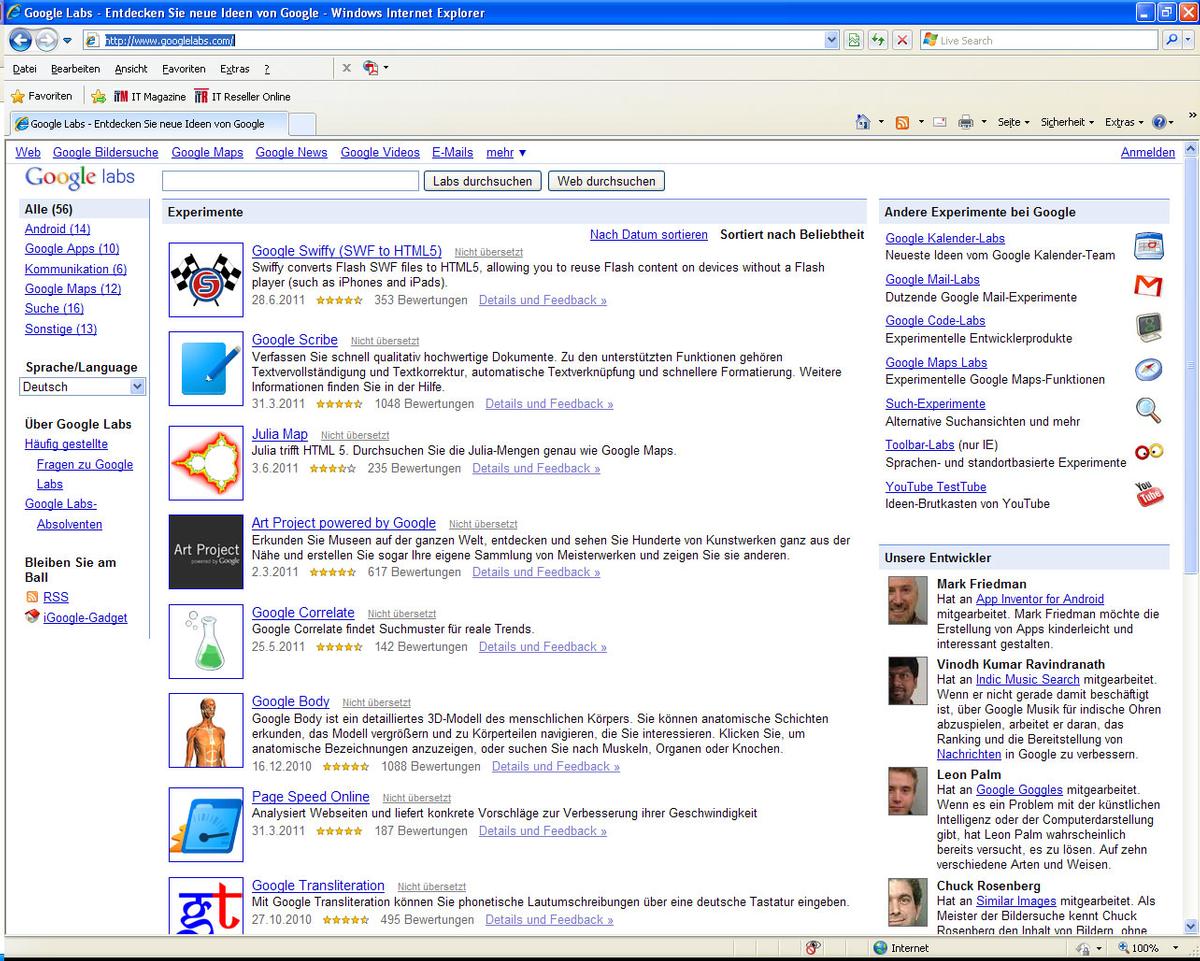Image resolution: width=1200 pixels, height=961 pixels.
Task: Click the Google Code-Labs monitor icon
Action: [x=1149, y=328]
